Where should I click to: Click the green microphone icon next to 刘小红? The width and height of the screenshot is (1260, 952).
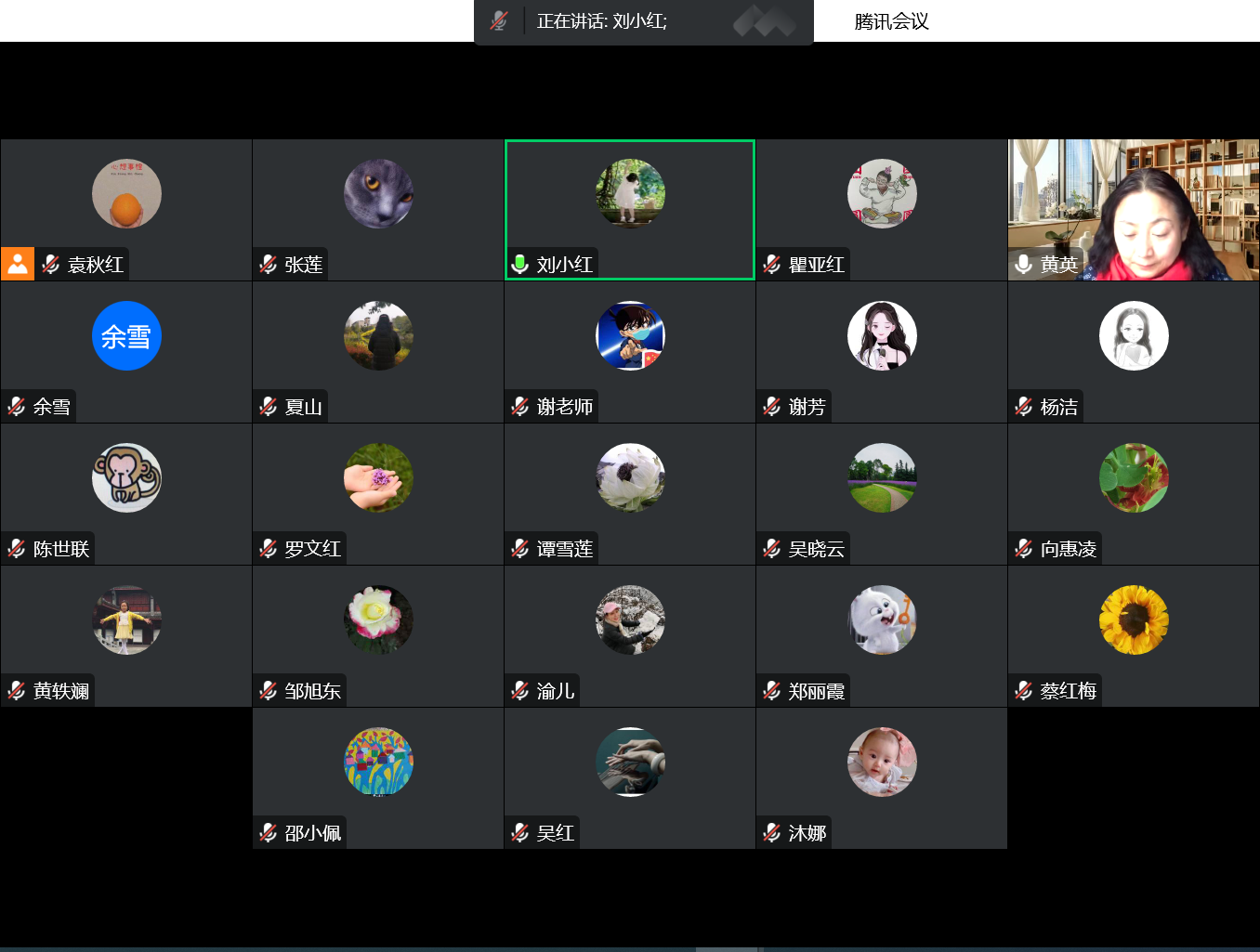(x=520, y=265)
